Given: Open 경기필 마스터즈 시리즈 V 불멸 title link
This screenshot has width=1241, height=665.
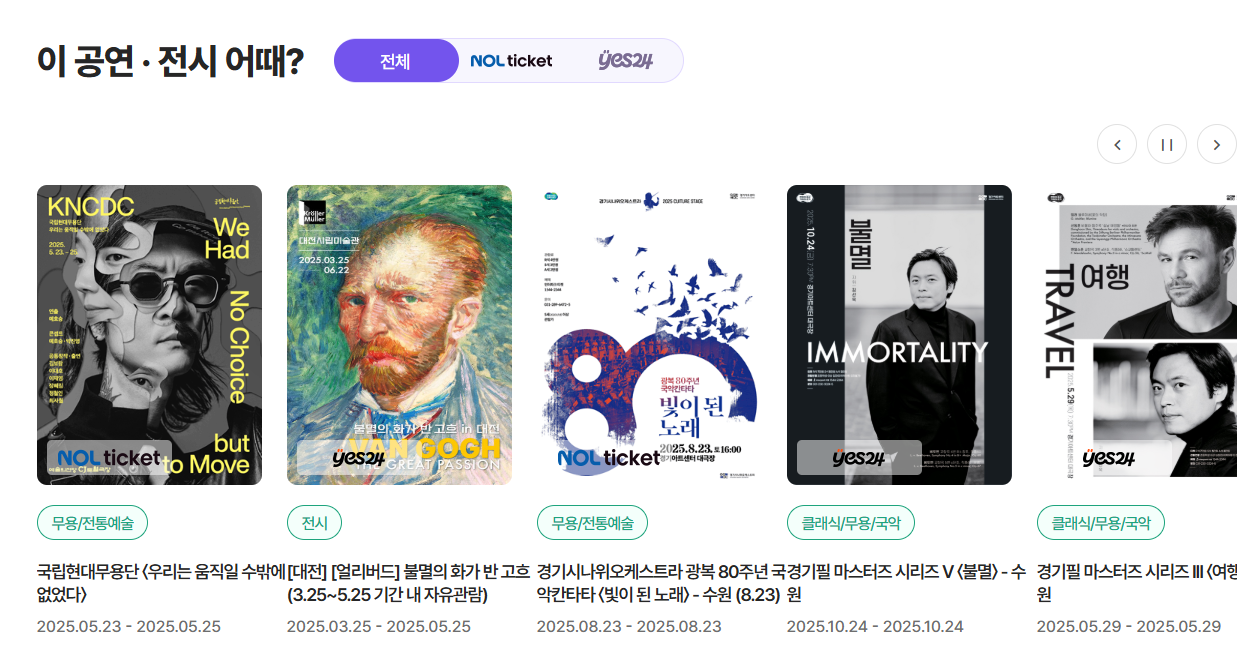Looking at the screenshot, I should [x=906, y=583].
